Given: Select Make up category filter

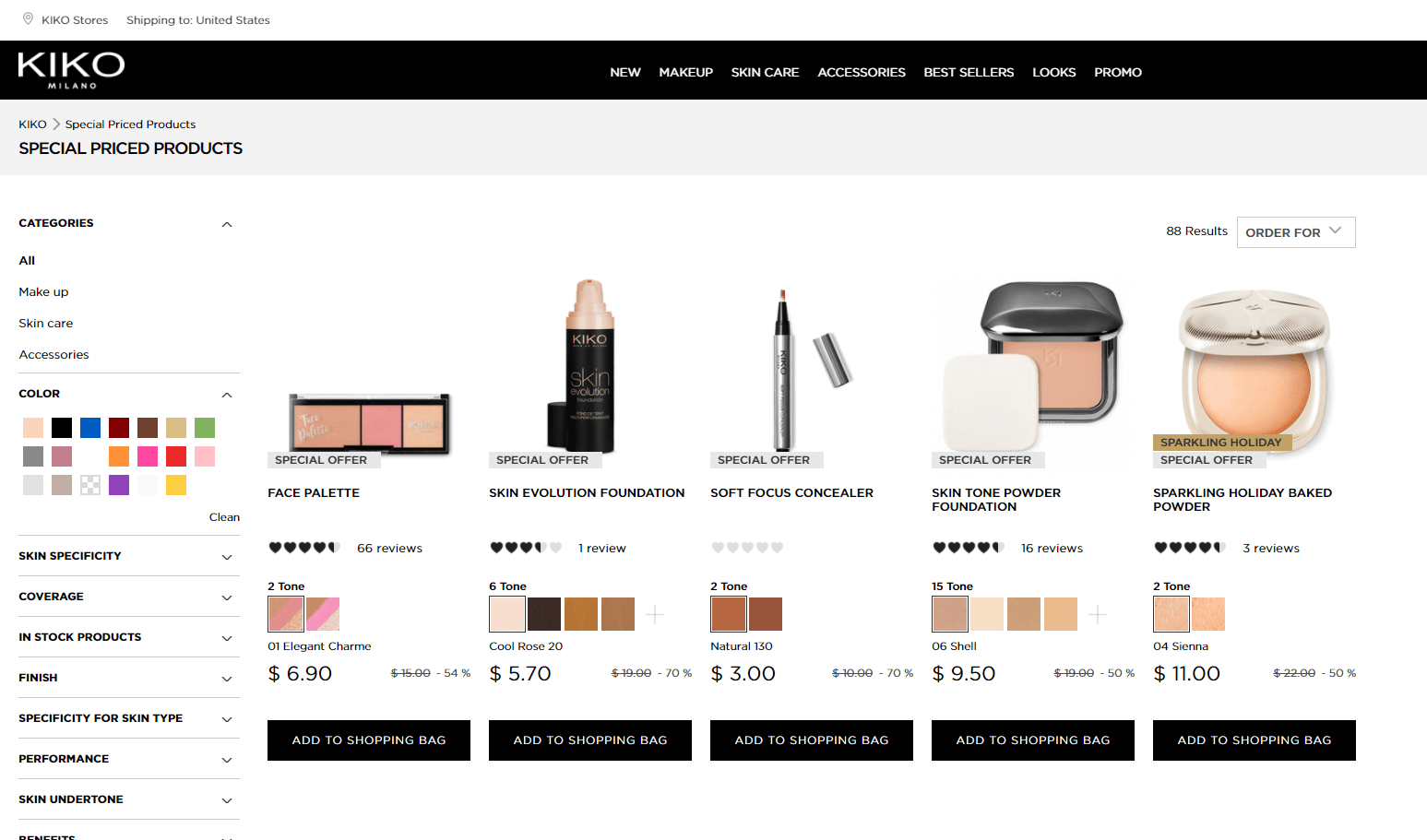Looking at the screenshot, I should click(43, 292).
